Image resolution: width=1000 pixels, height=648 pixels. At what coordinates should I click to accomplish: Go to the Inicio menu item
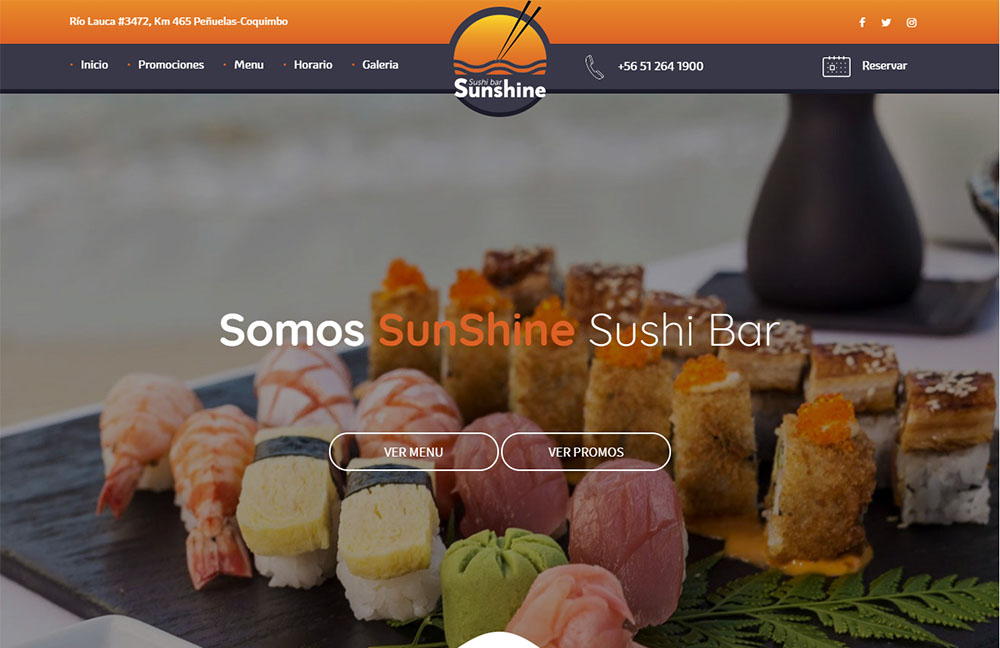pos(94,64)
